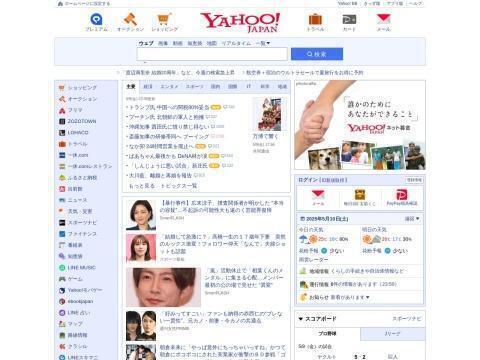Select the 動画 search tab
This screenshot has width=480, height=360.
[178, 43]
